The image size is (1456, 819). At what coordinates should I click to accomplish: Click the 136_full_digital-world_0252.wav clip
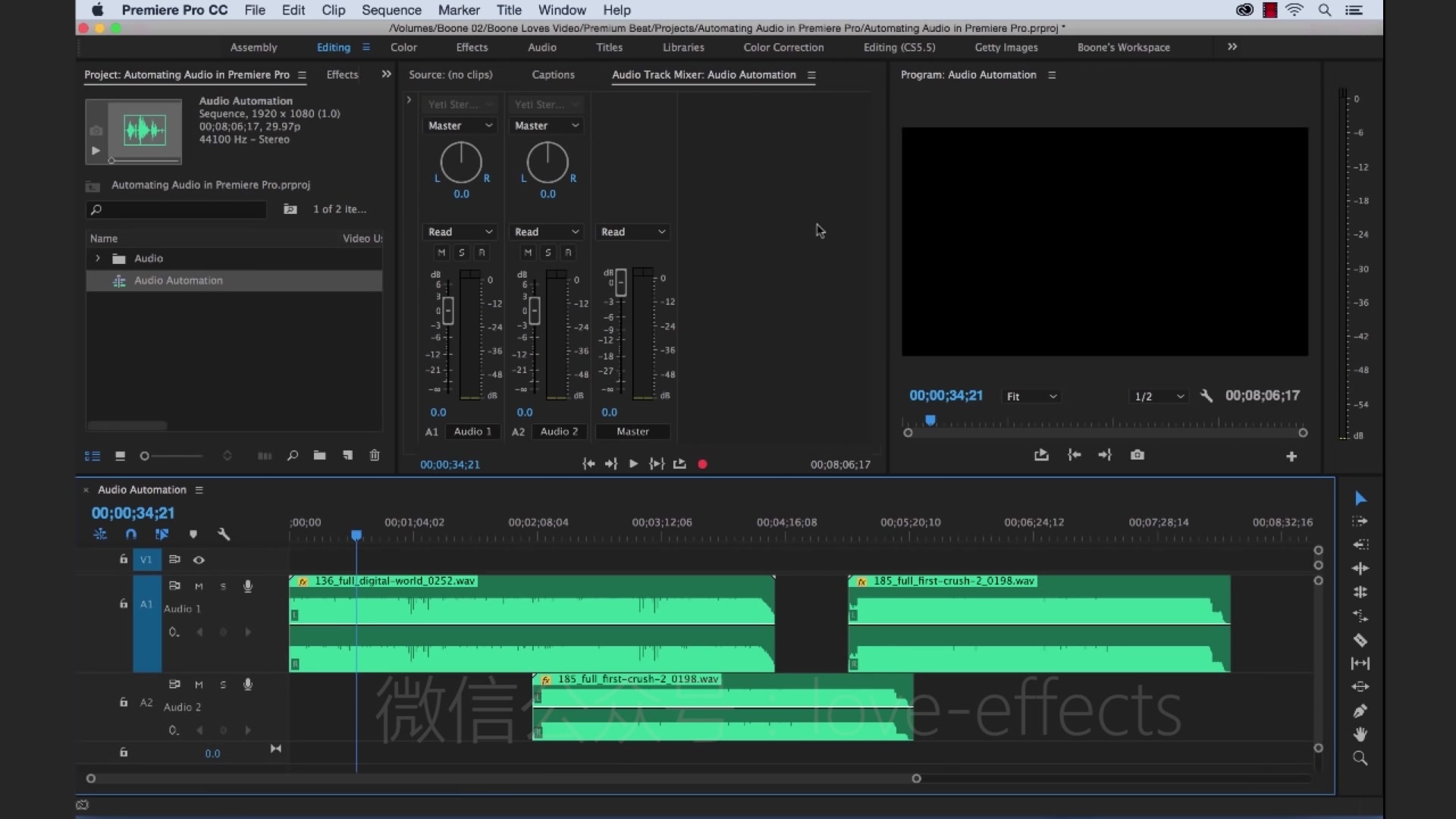532,624
